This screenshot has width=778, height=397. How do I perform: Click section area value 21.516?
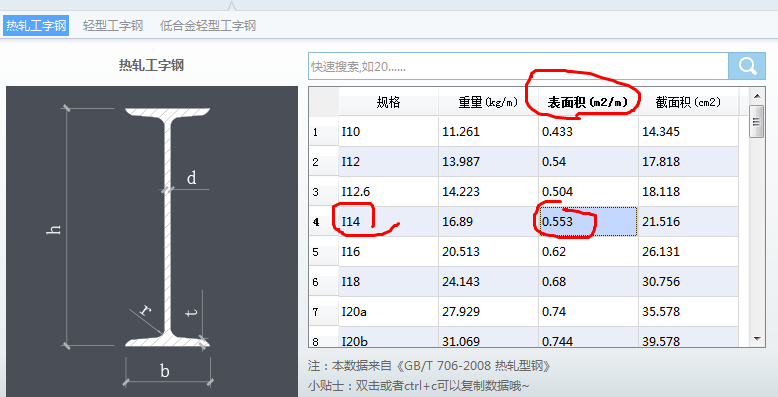[688, 222]
